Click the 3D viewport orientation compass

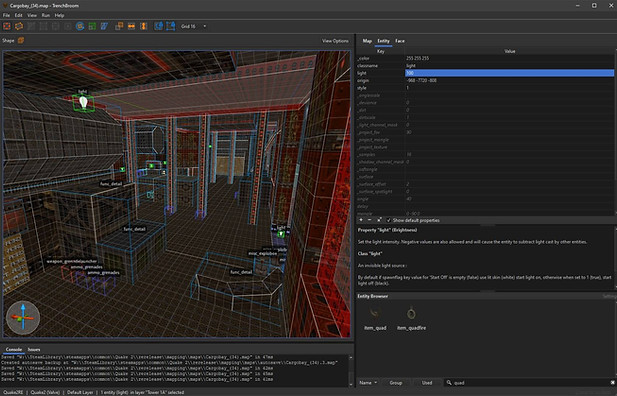23,318
